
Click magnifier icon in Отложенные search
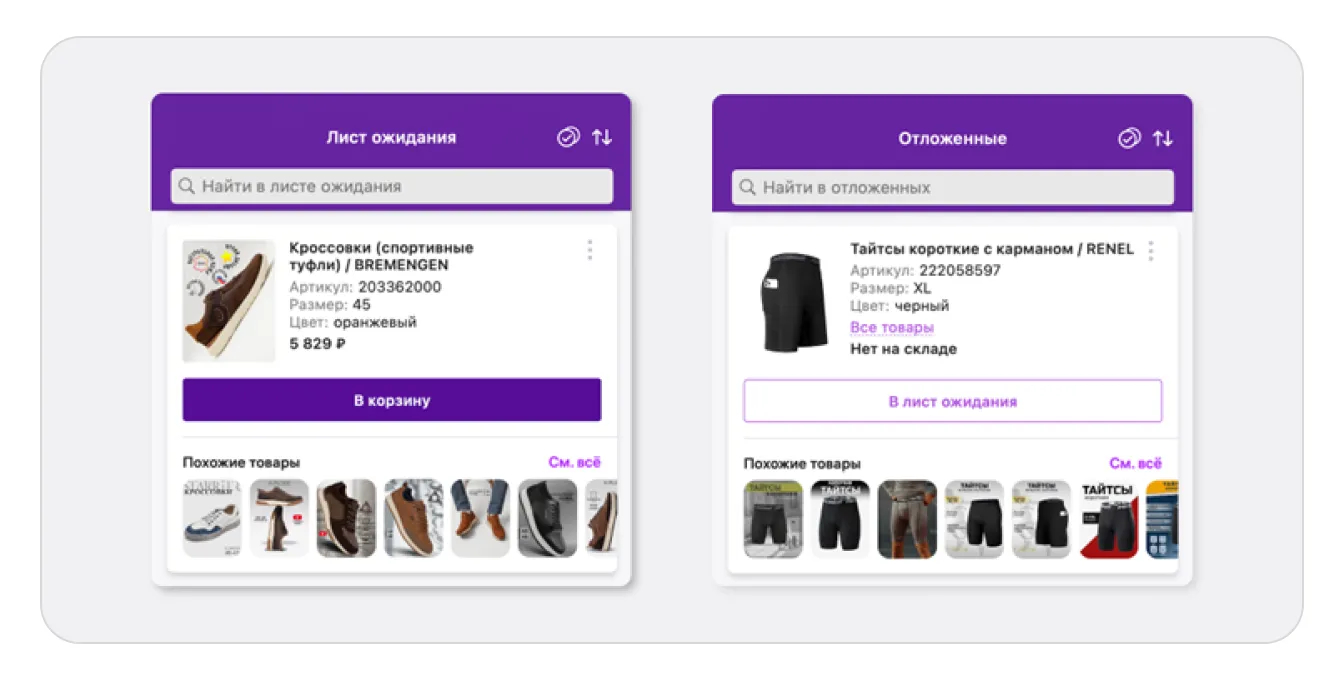747,187
